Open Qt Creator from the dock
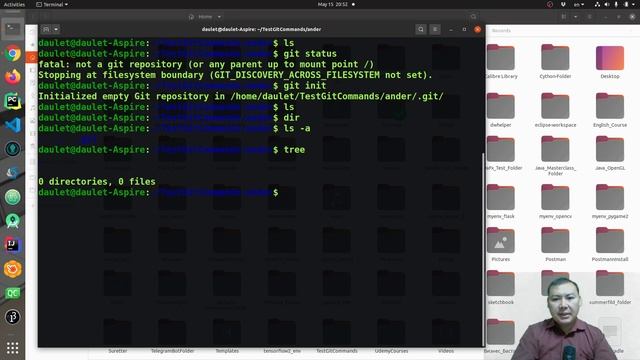Viewport: 640px width, 360px height. click(12, 293)
